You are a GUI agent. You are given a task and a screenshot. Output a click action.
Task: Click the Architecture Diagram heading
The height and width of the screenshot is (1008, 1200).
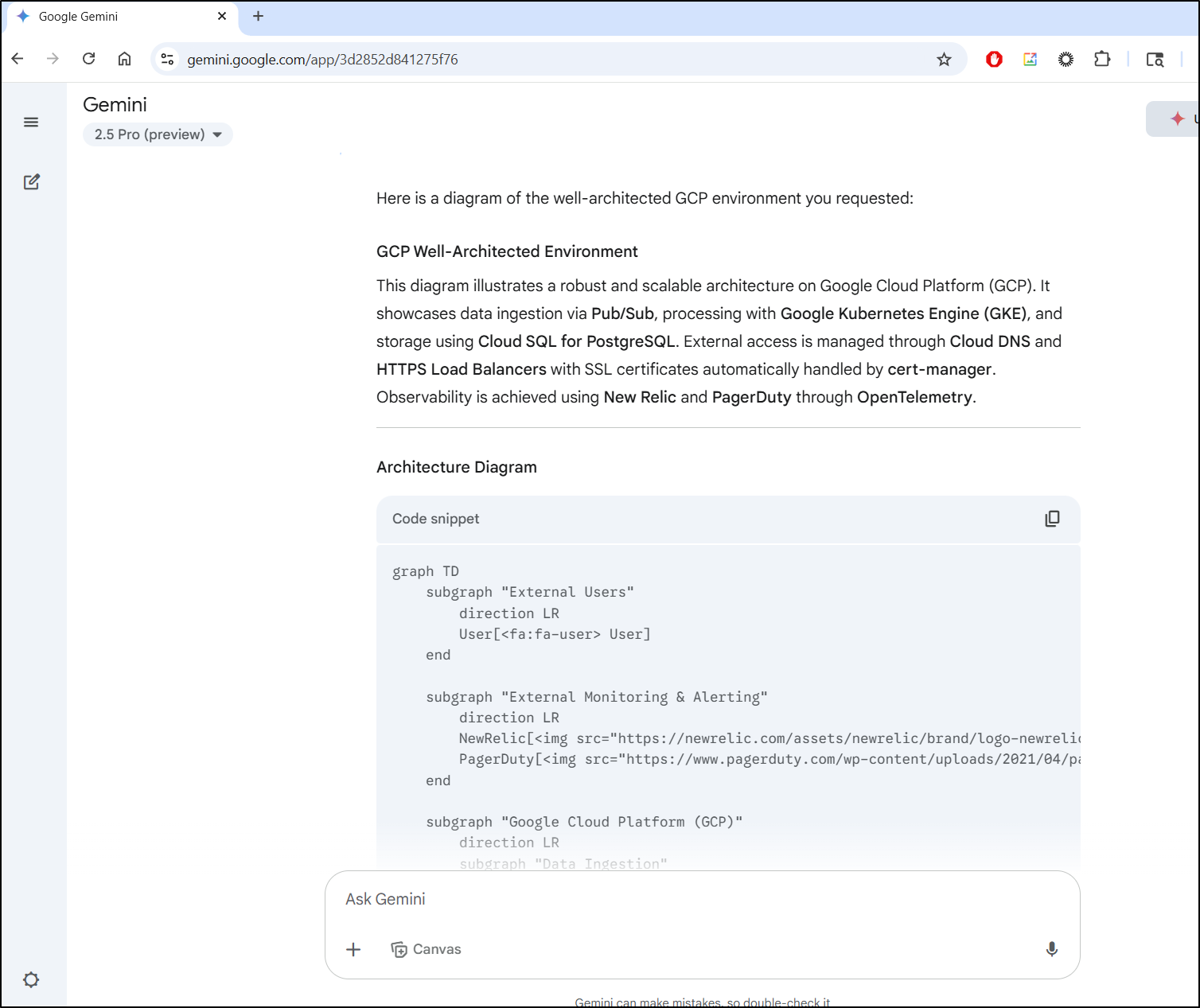[457, 467]
